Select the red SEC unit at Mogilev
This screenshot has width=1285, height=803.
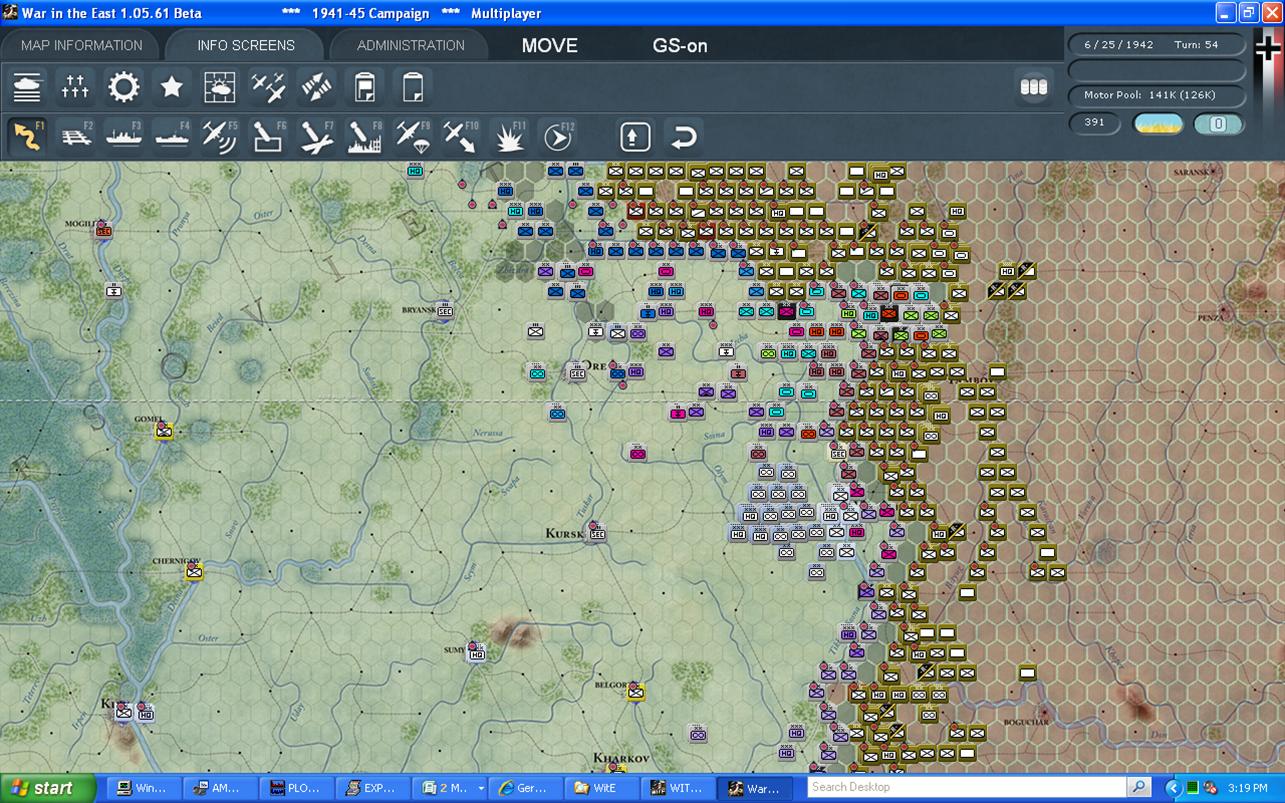click(x=104, y=231)
